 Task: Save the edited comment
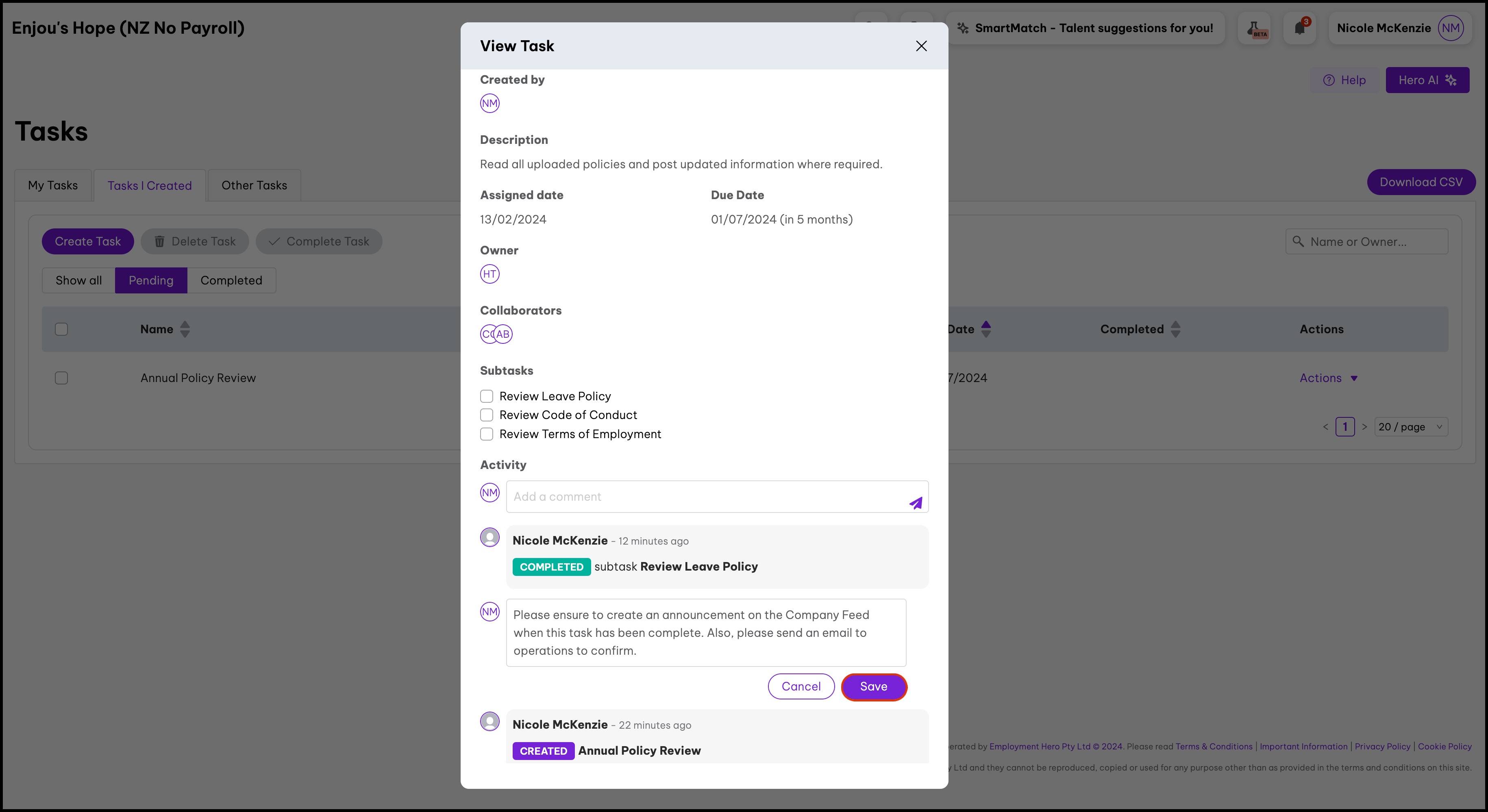coord(873,687)
